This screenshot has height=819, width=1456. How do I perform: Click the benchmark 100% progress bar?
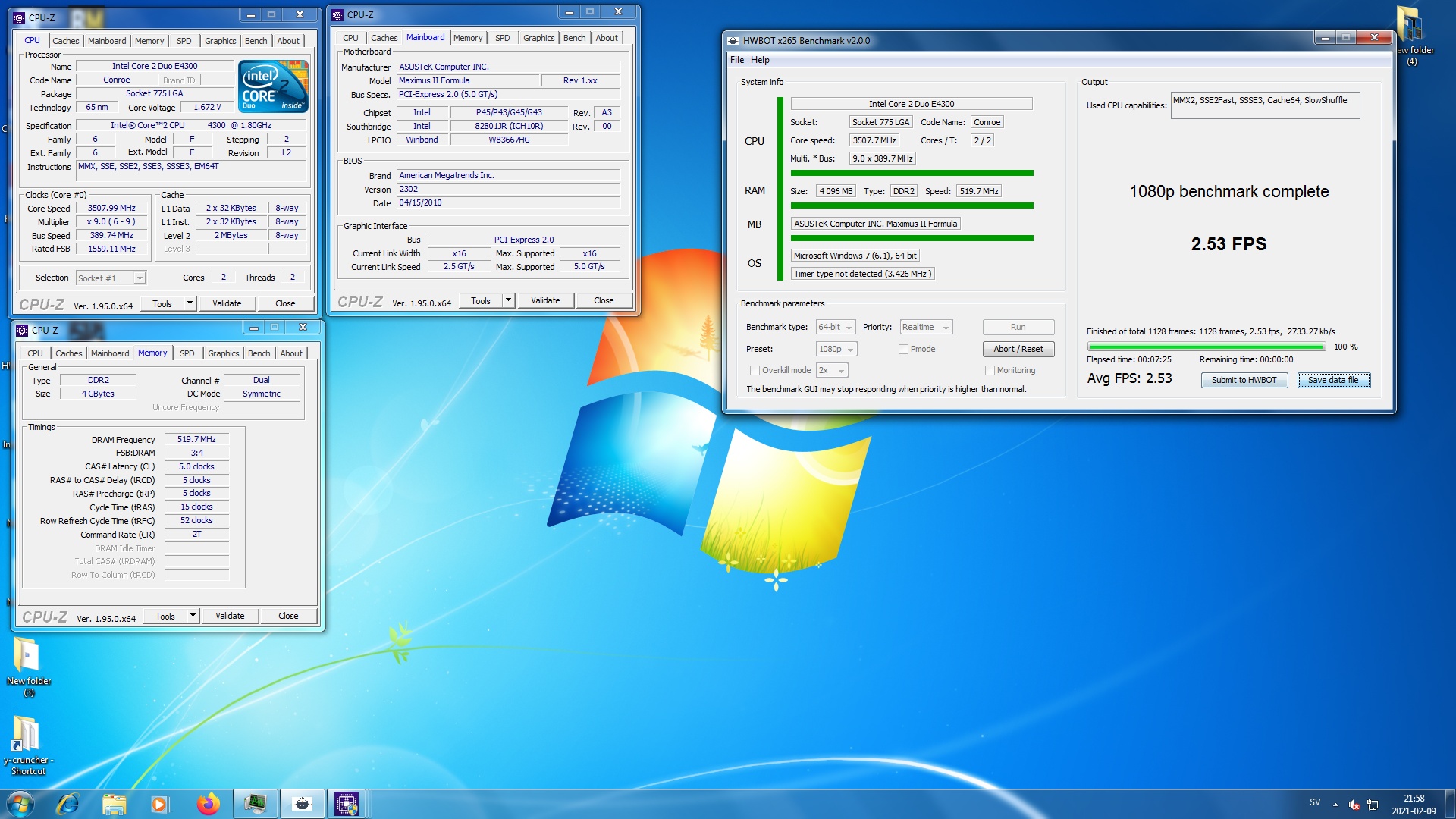(1206, 347)
